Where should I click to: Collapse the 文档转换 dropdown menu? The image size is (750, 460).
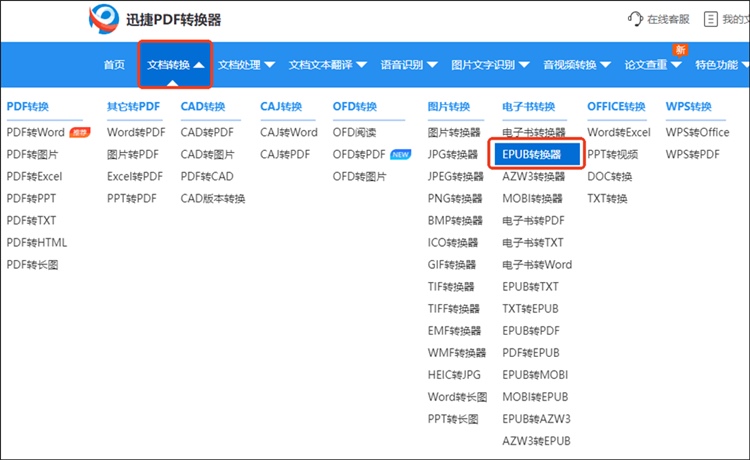tap(175, 65)
